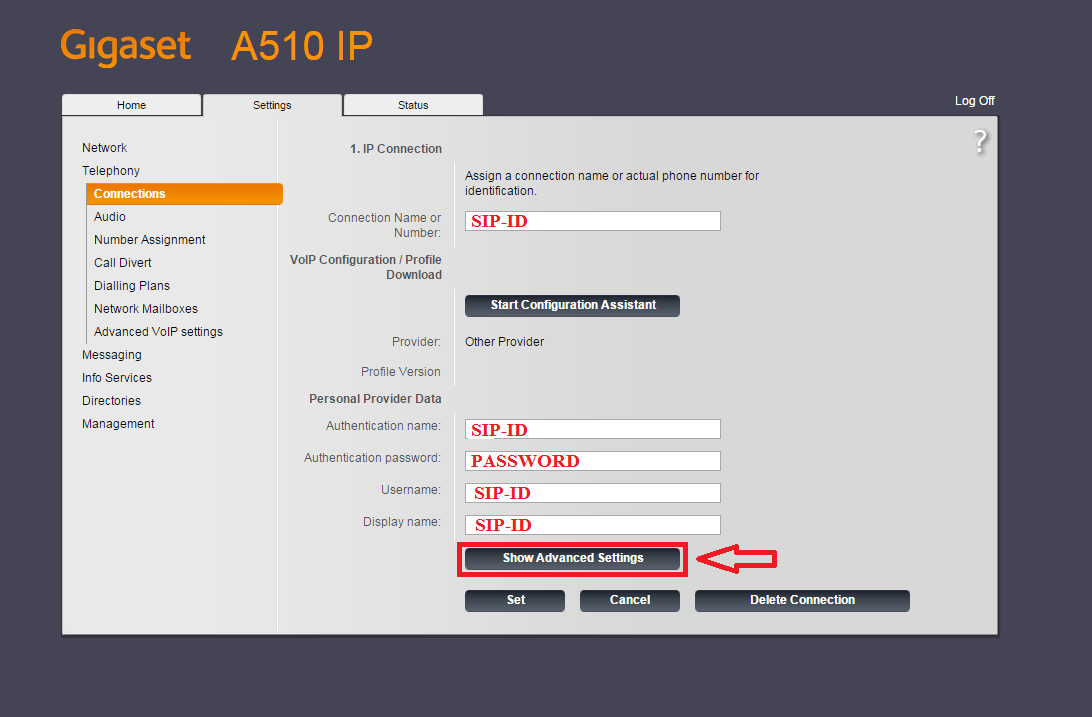
Task: Switch to the Settings tab
Action: [x=272, y=105]
